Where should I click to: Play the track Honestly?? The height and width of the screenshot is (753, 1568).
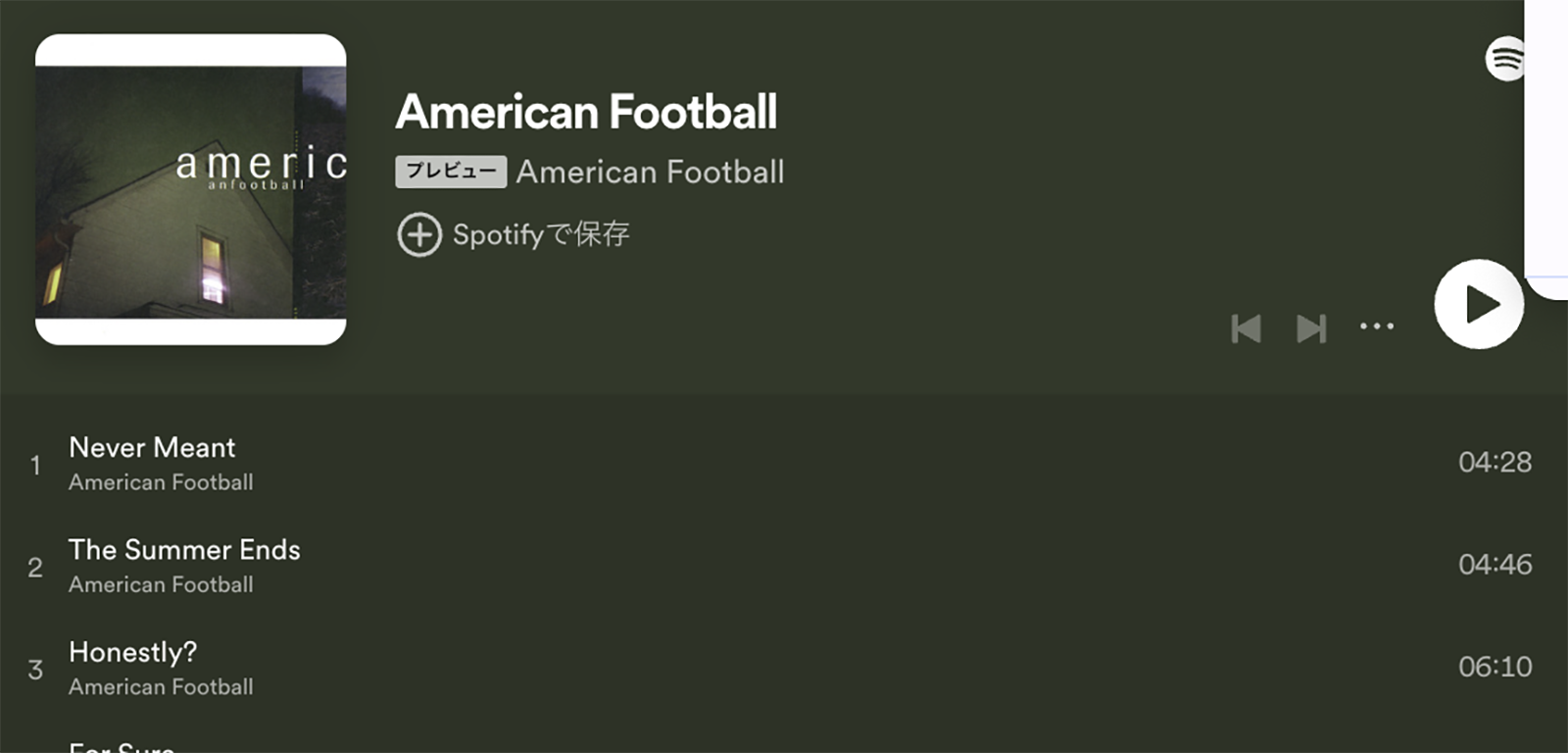(133, 652)
